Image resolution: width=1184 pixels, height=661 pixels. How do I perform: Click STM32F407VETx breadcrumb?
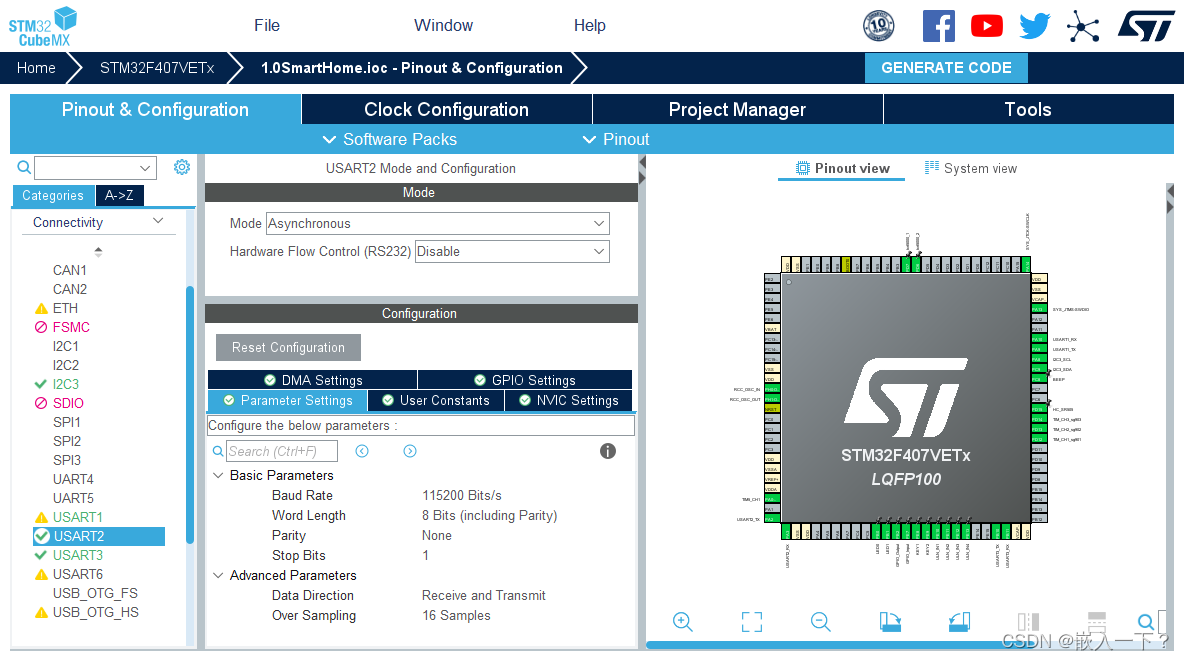(x=157, y=68)
